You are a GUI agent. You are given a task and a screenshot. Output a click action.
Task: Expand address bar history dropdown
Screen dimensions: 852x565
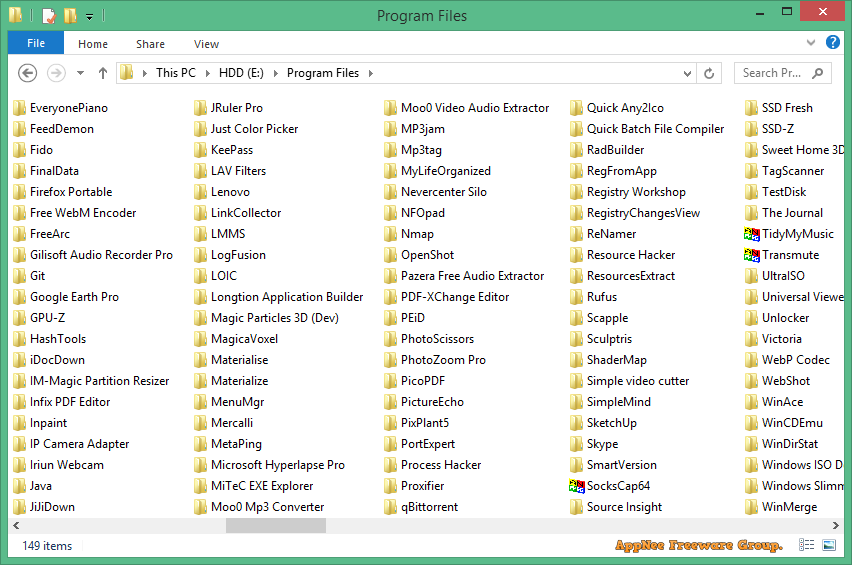pyautogui.click(x=687, y=73)
